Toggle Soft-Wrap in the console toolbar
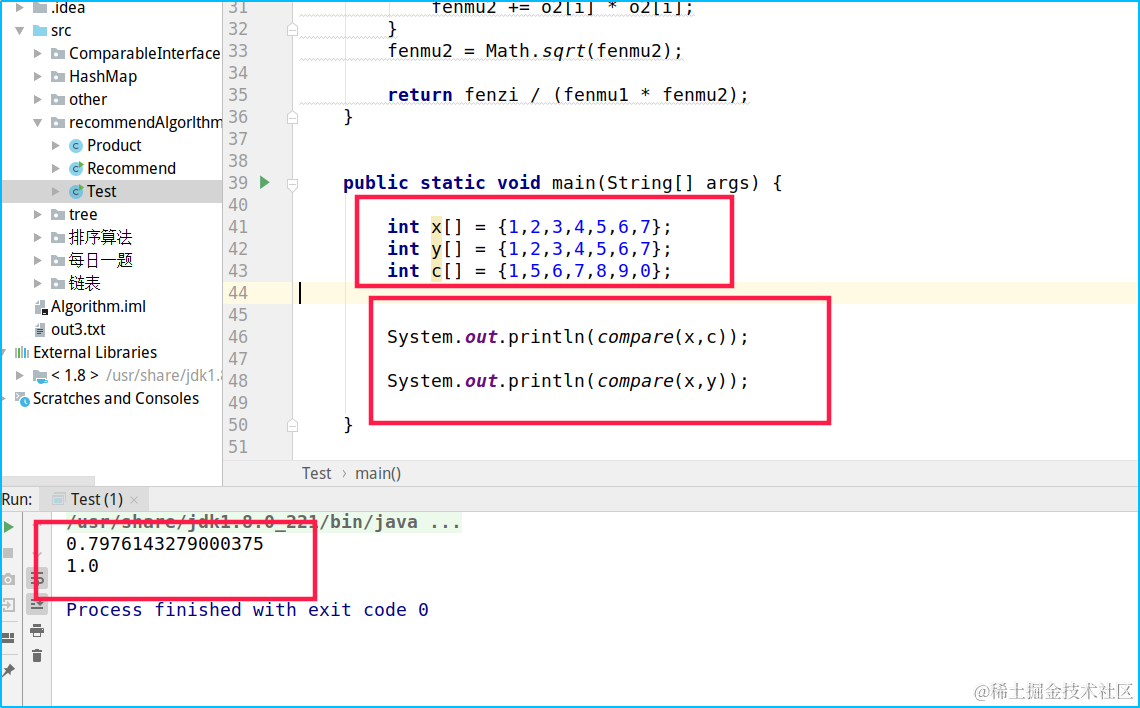 pyautogui.click(x=37, y=579)
